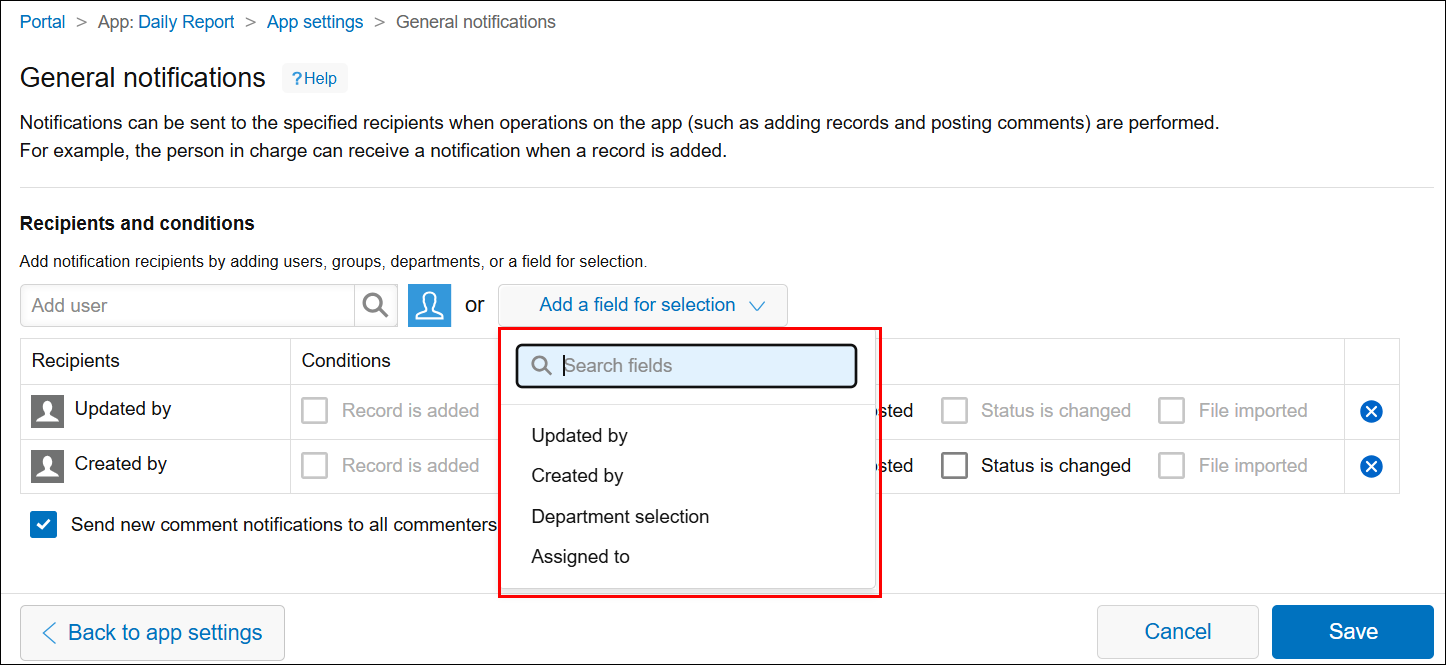Remove the Created by recipient row

click(1371, 466)
